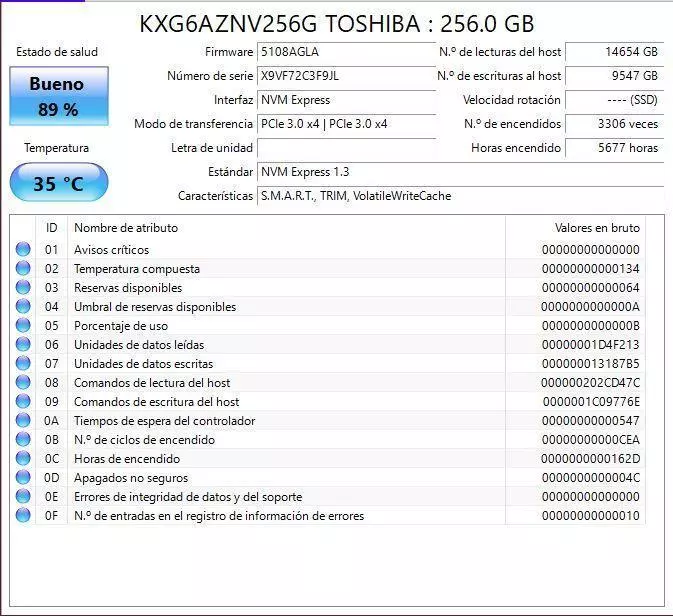Click the drive title KXG6AZNV256G TOSHIBA
The image size is (673, 616).
click(x=337, y=24)
